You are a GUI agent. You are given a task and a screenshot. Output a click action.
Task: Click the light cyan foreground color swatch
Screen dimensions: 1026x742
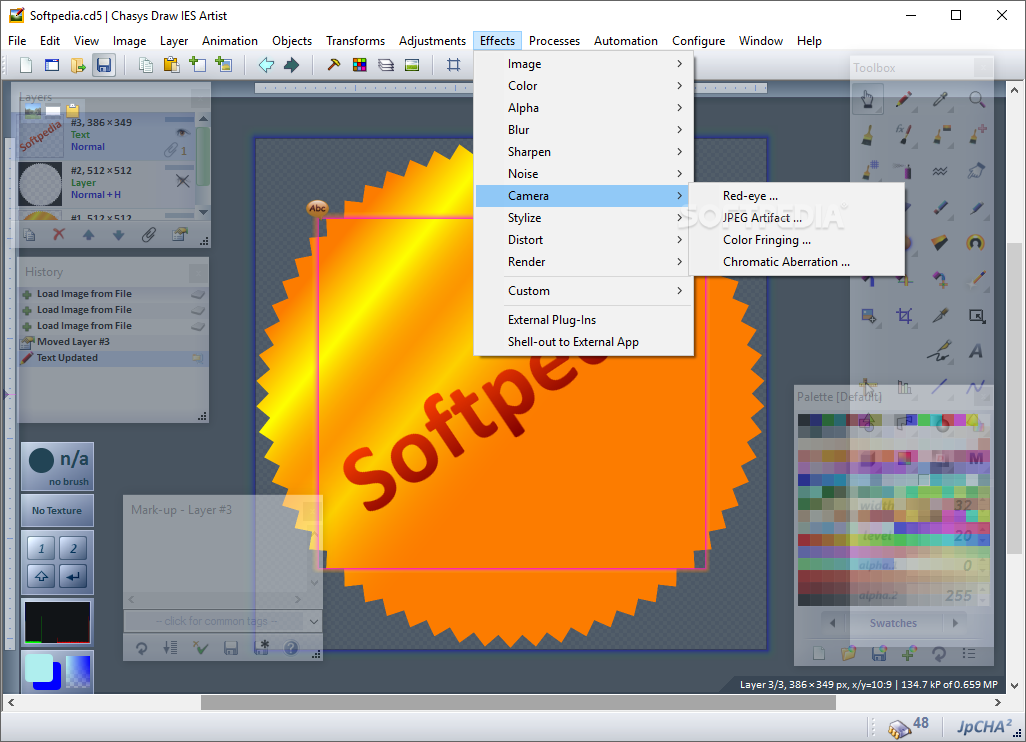pos(38,667)
